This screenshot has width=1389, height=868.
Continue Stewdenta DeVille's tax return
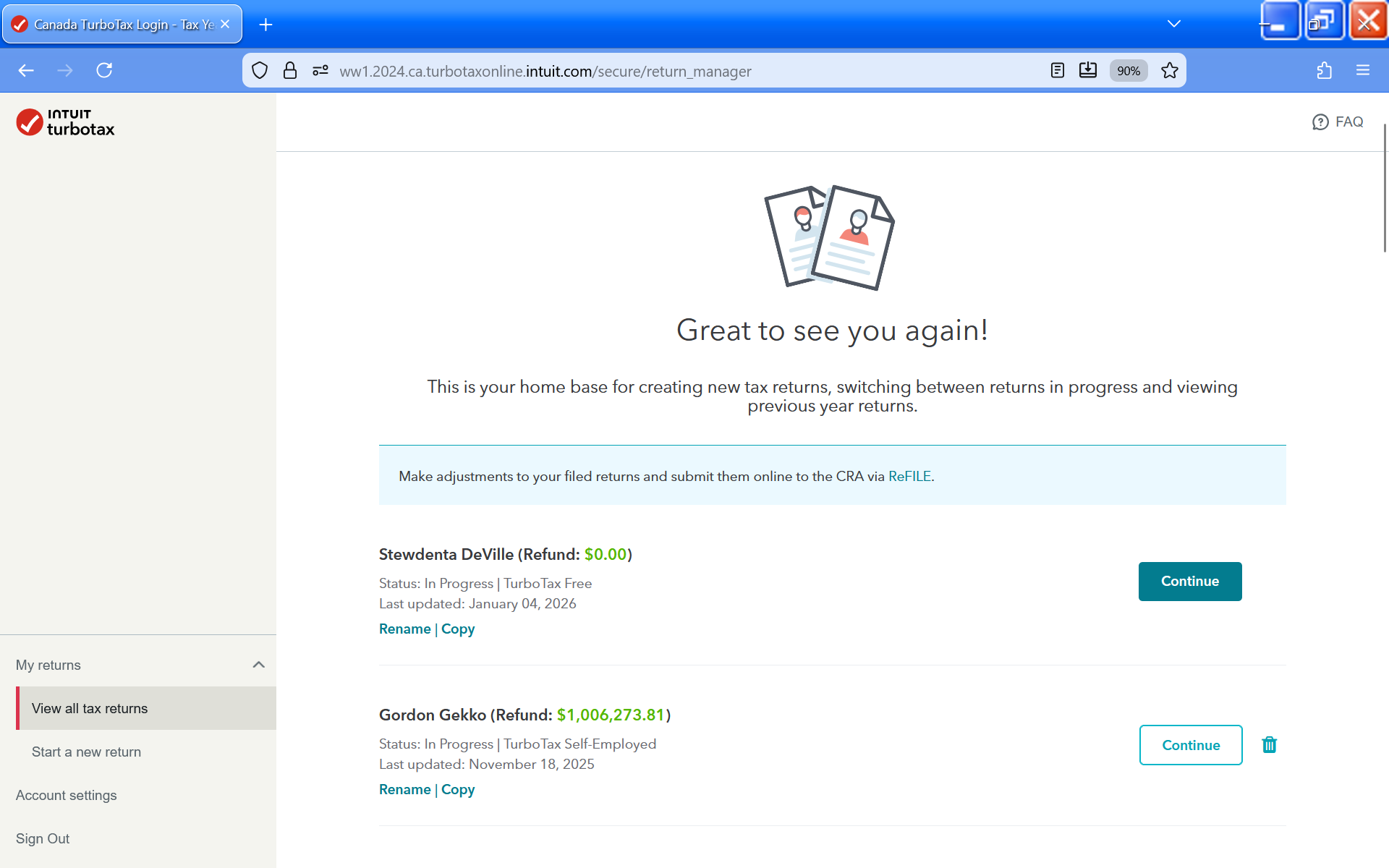point(1189,581)
